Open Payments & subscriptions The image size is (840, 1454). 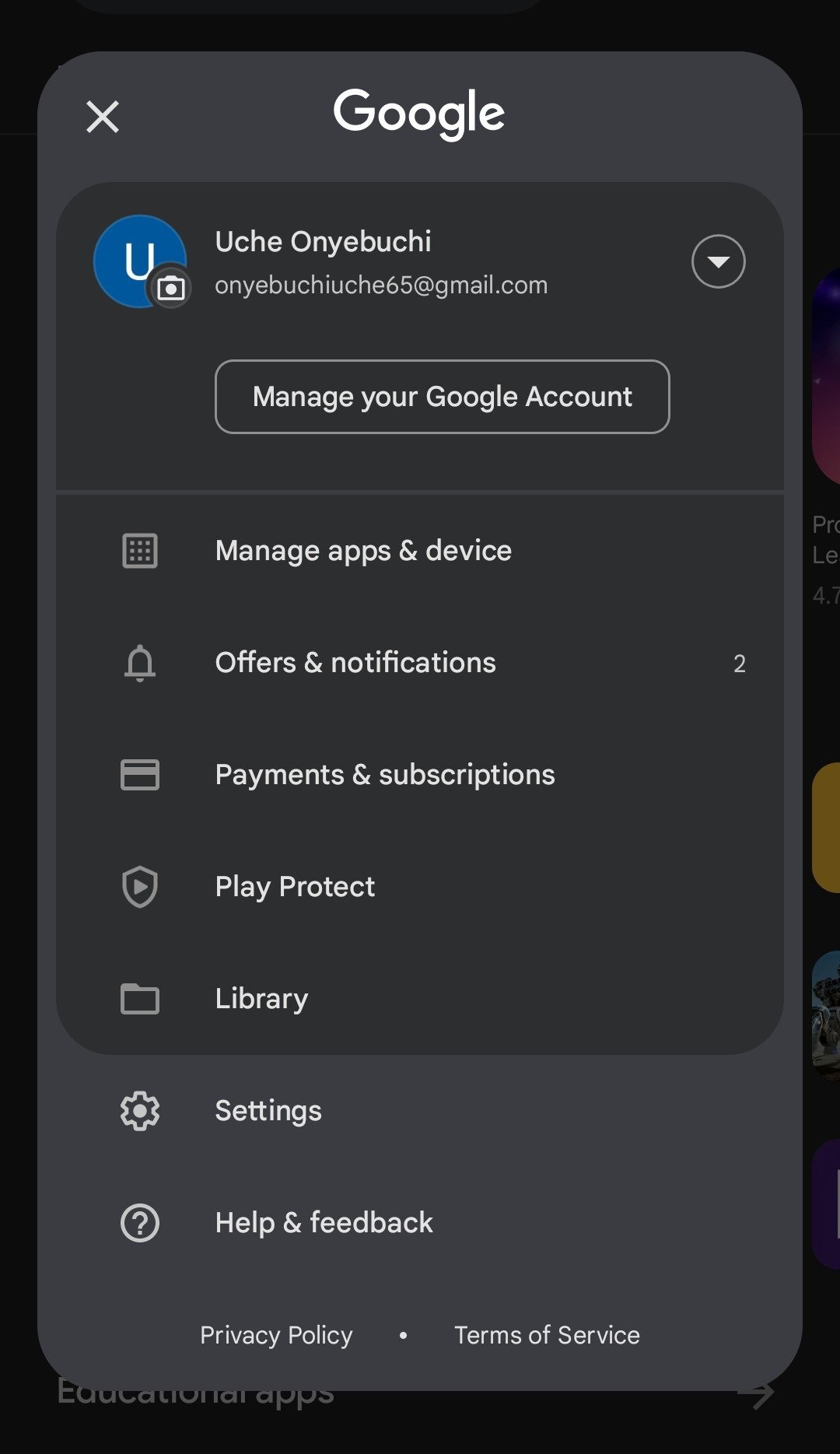click(x=385, y=775)
